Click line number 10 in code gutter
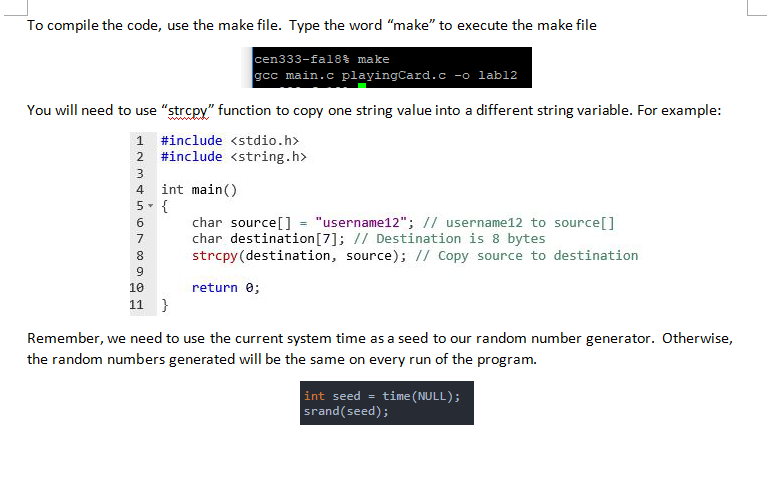The image size is (767, 480). click(136, 288)
